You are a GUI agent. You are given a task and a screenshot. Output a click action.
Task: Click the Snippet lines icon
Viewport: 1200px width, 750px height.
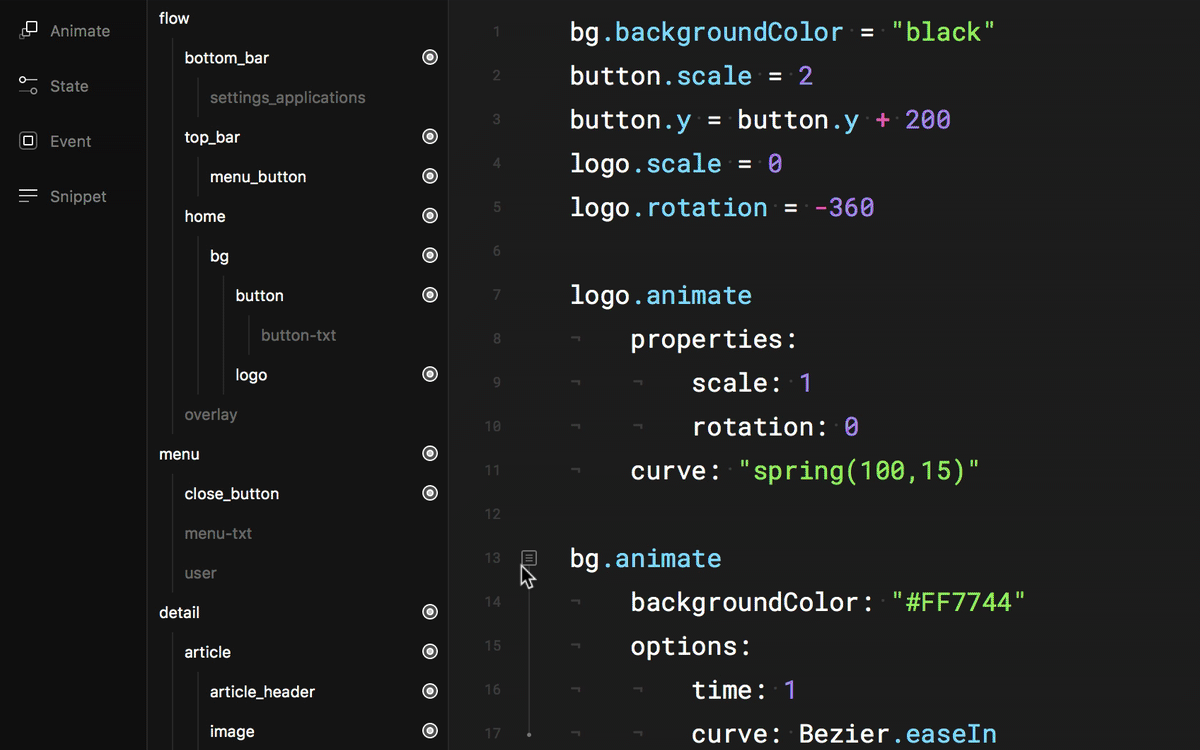click(x=28, y=196)
